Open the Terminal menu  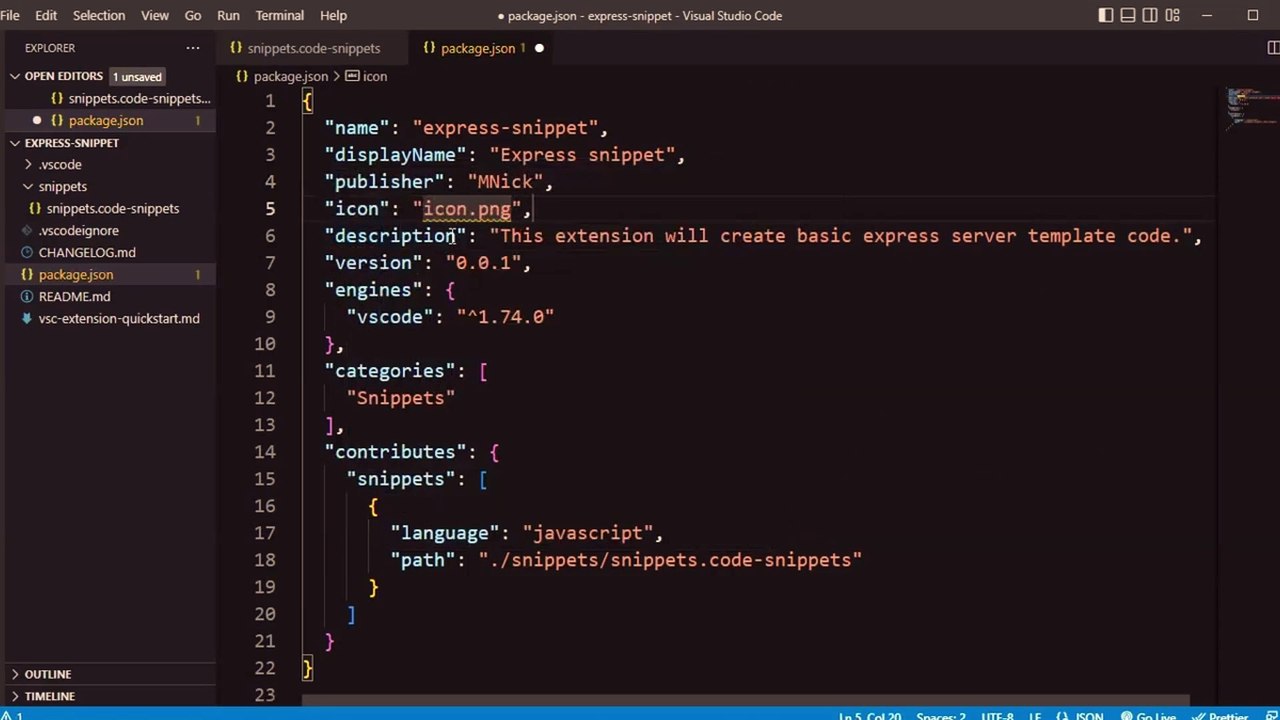tap(280, 15)
